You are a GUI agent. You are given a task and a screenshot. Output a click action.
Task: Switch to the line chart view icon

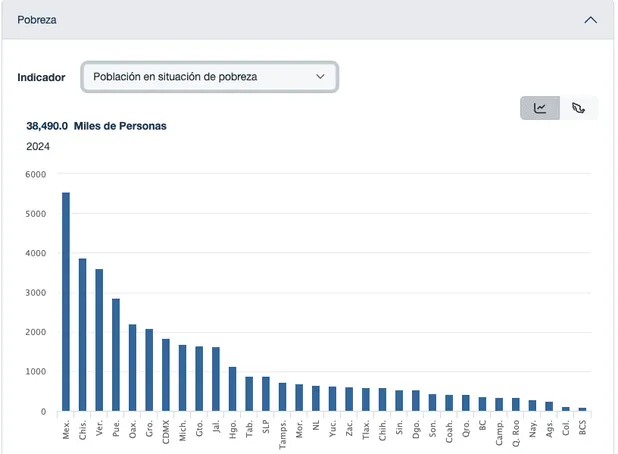(540, 108)
